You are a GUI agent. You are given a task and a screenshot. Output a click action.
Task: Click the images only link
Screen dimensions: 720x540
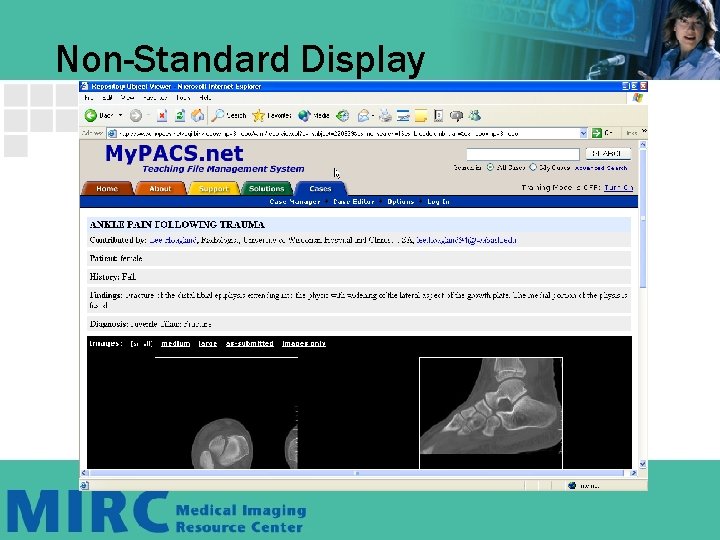click(304, 343)
